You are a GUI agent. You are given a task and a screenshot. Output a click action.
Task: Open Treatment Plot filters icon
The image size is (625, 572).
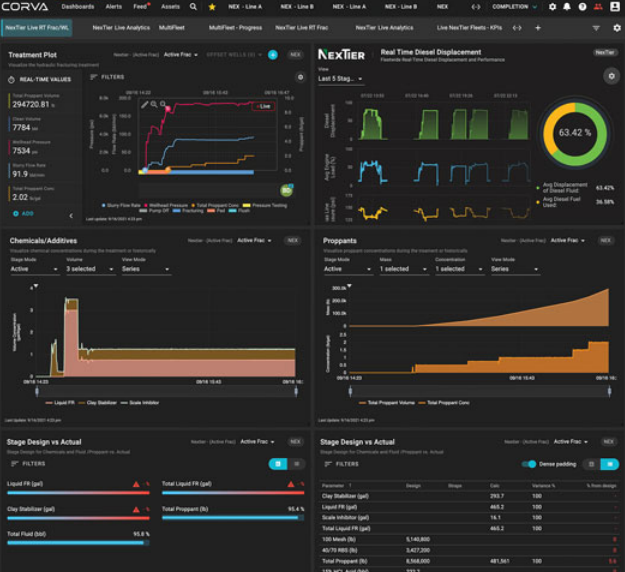coord(94,76)
